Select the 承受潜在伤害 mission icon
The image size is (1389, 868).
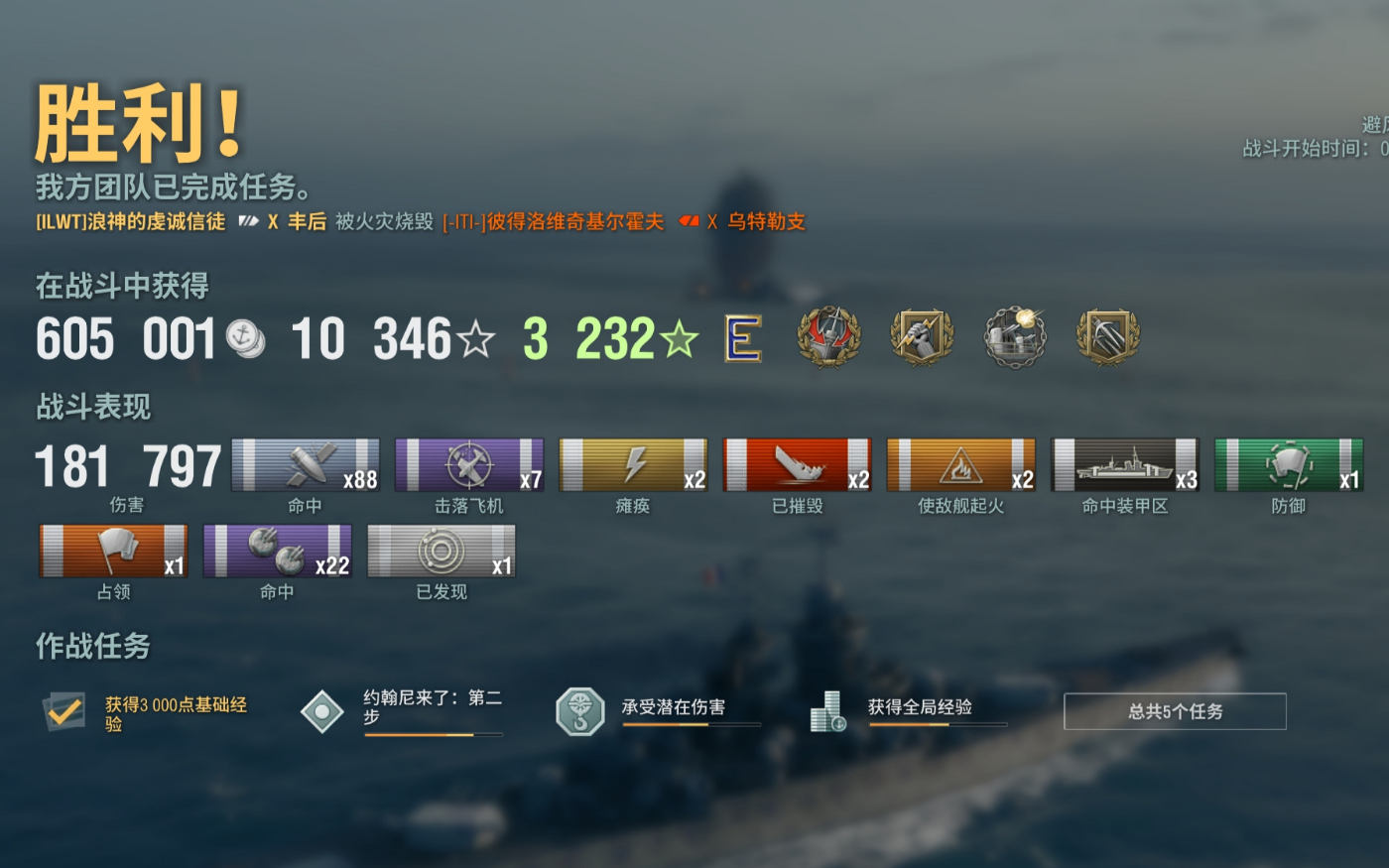coord(580,711)
